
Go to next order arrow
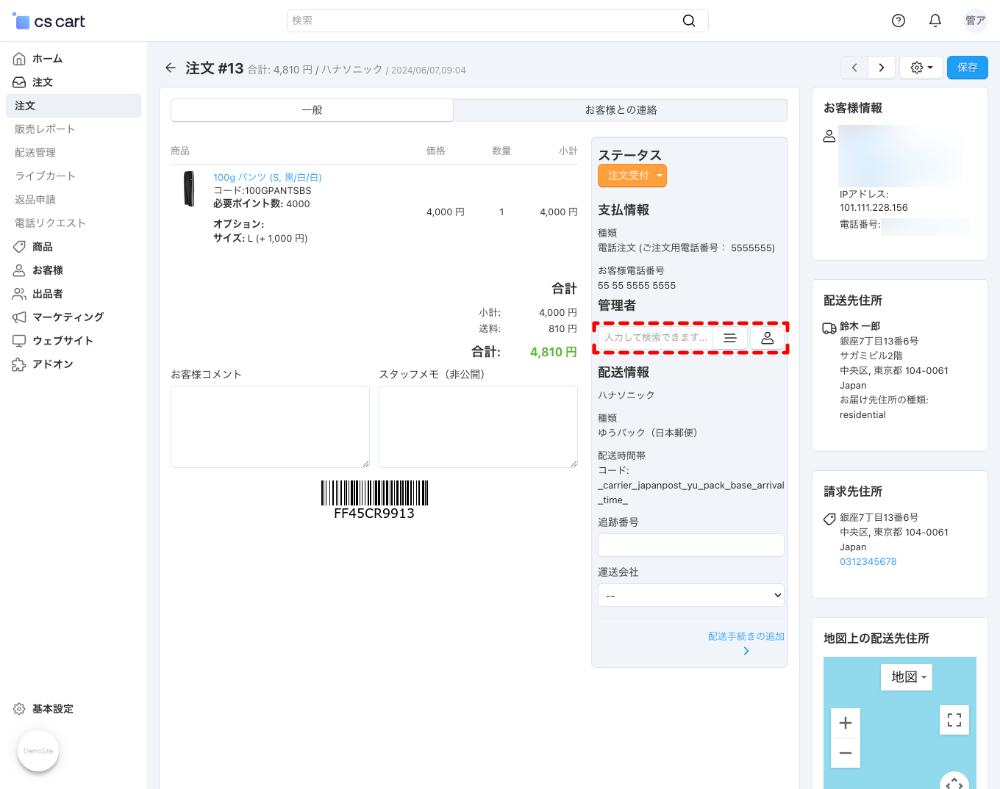[x=881, y=68]
